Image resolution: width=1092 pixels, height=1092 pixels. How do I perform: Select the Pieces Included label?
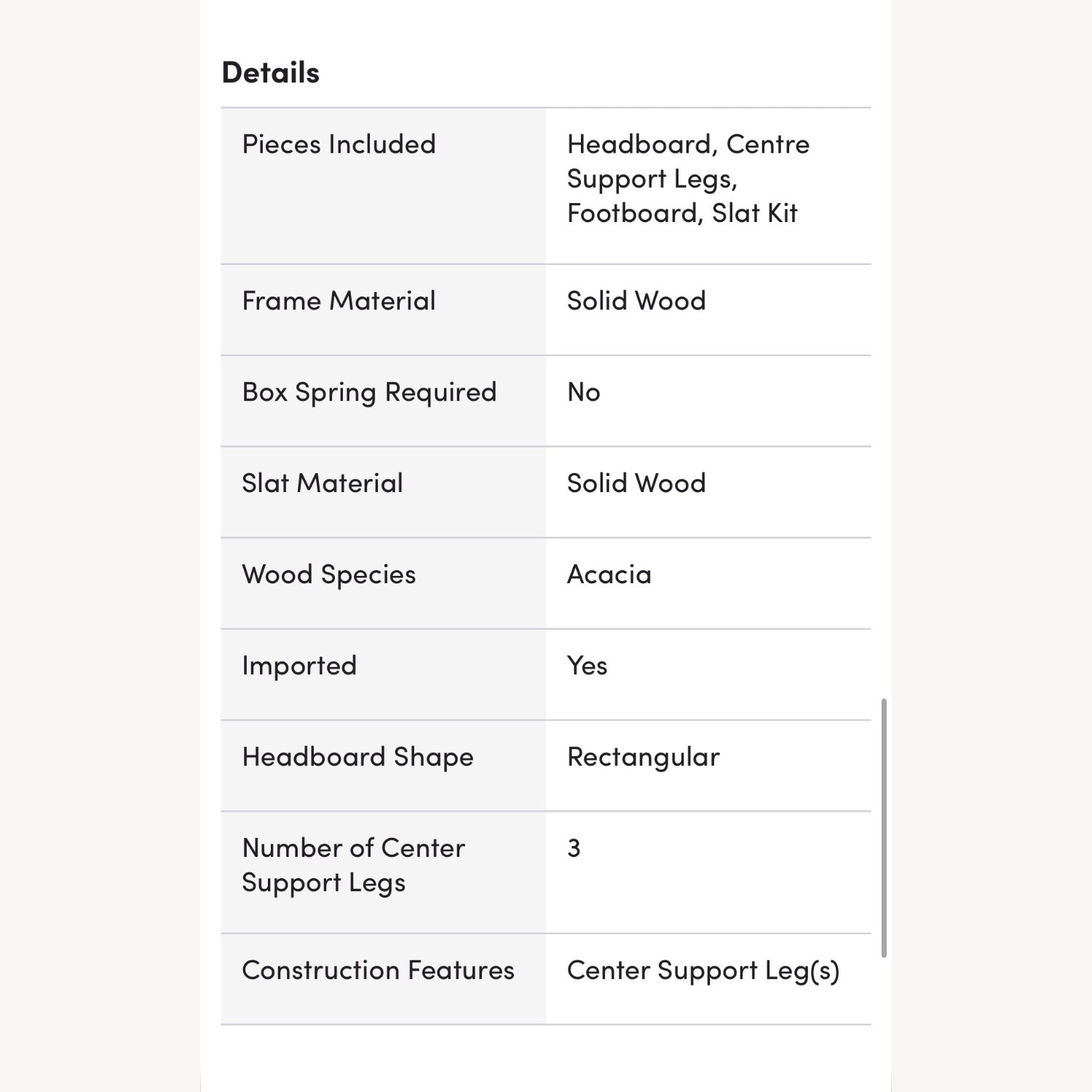[x=339, y=144]
